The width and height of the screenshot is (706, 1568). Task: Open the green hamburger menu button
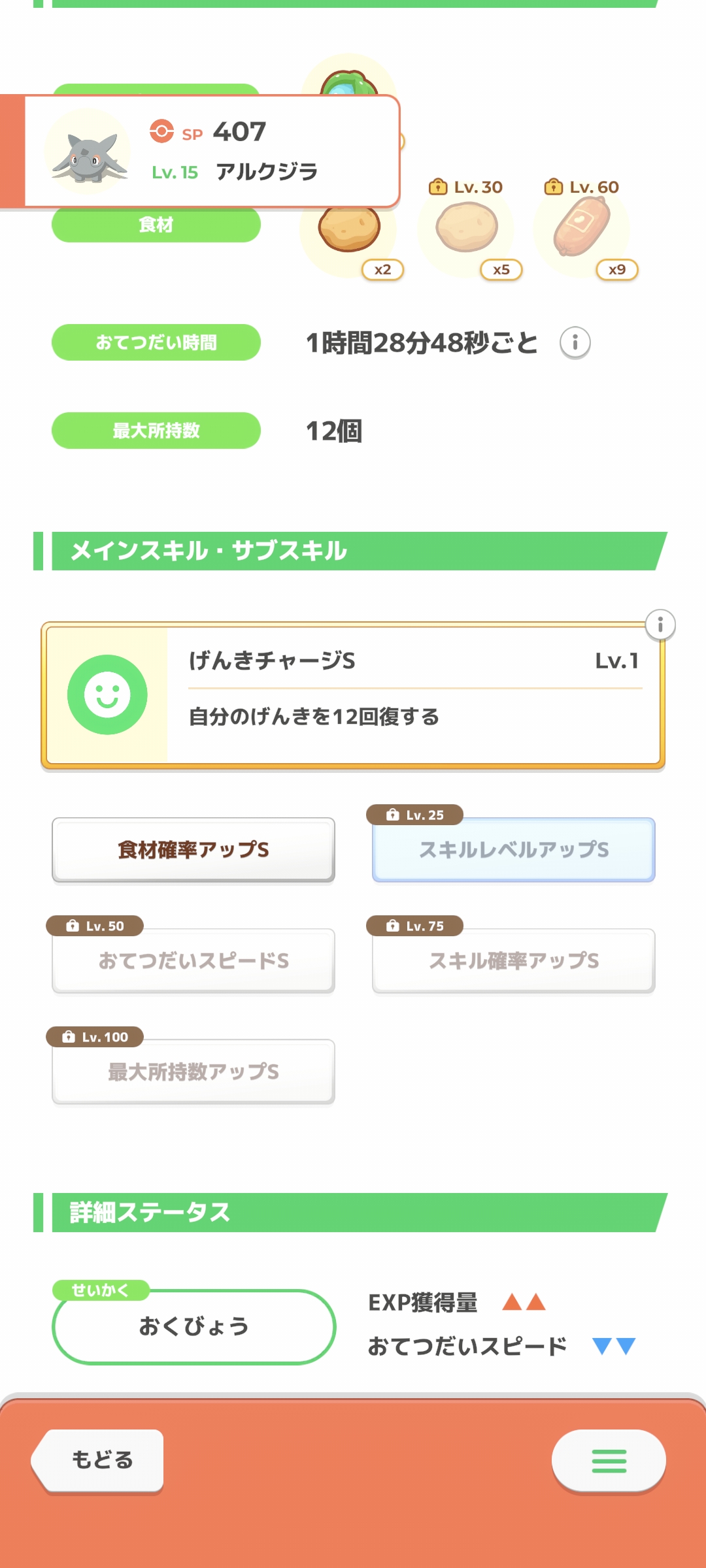coord(609,1461)
